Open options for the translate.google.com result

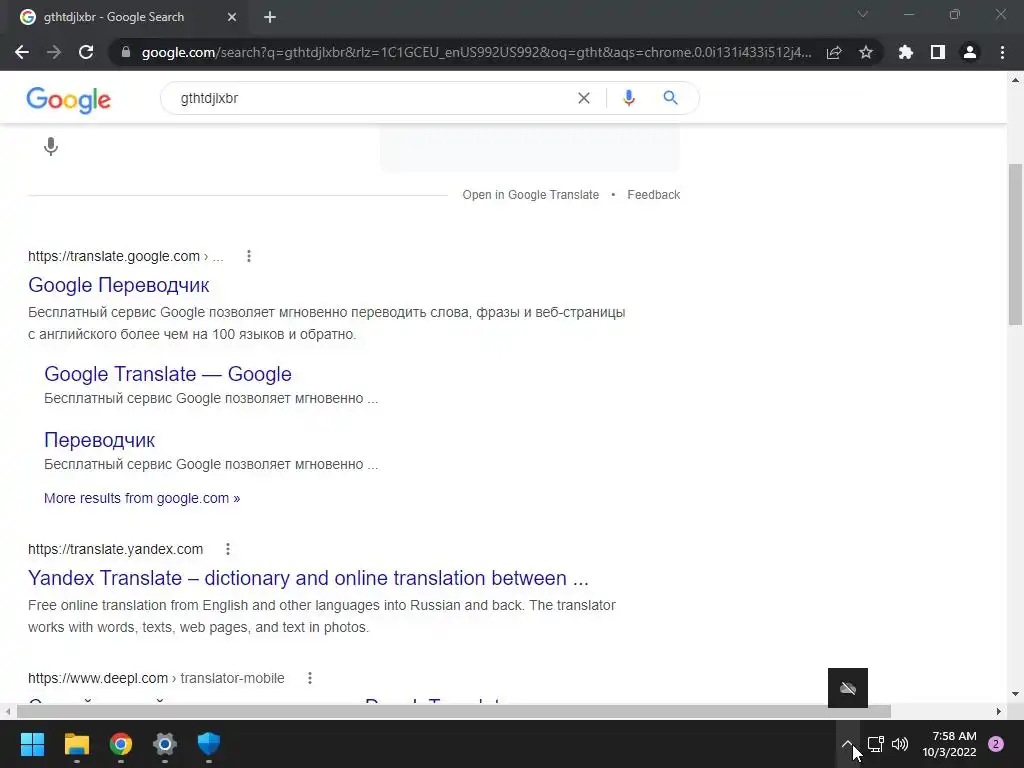click(x=249, y=256)
